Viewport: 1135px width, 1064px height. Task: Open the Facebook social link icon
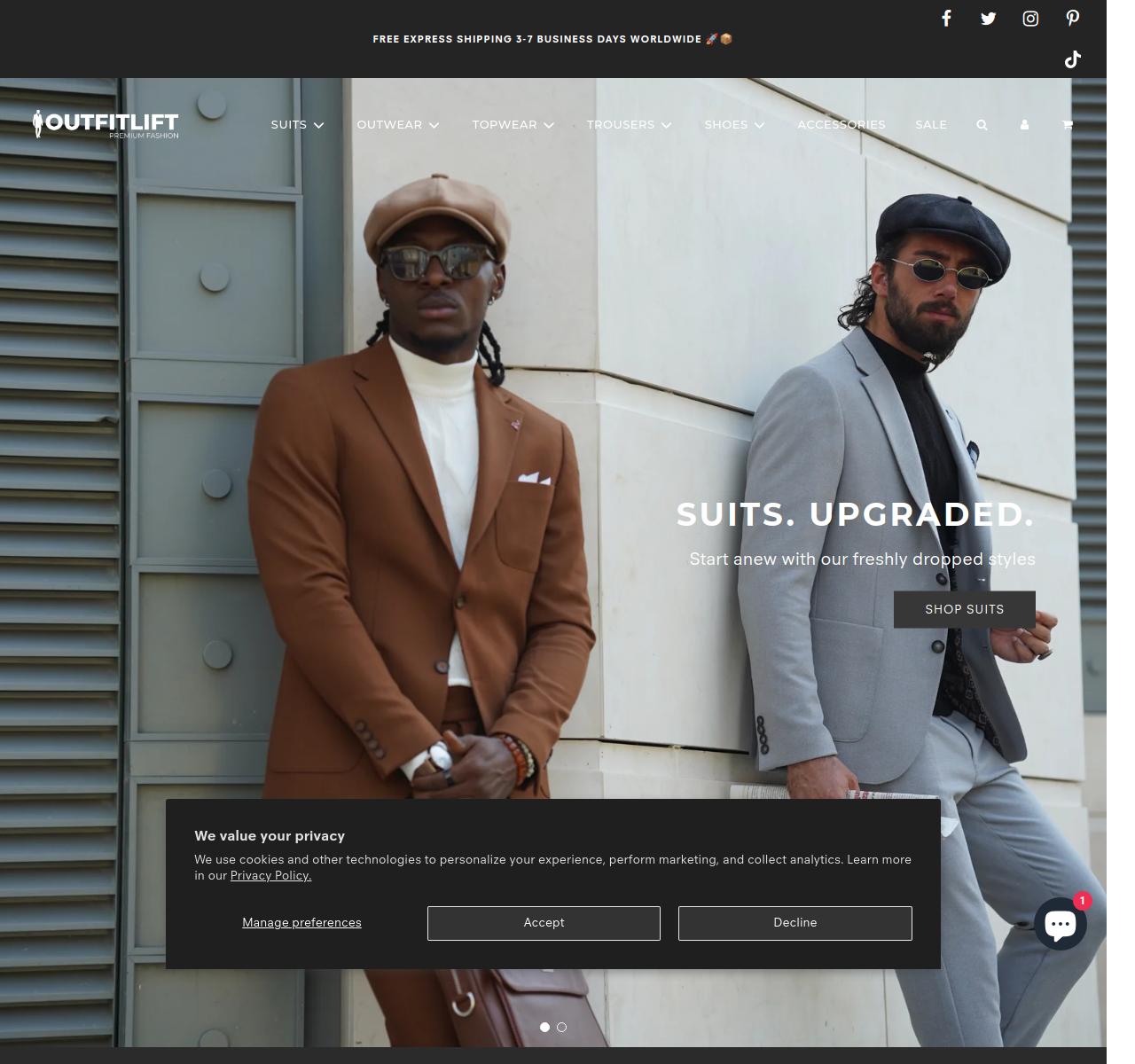(x=946, y=19)
